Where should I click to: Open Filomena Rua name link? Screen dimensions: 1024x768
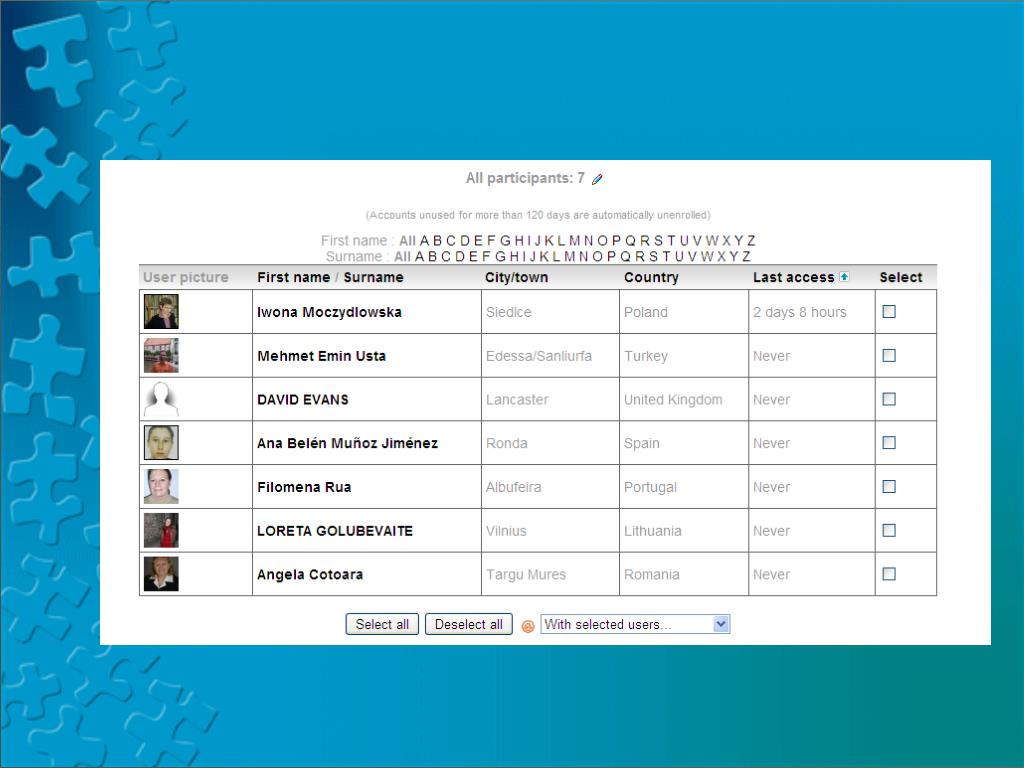(x=304, y=487)
